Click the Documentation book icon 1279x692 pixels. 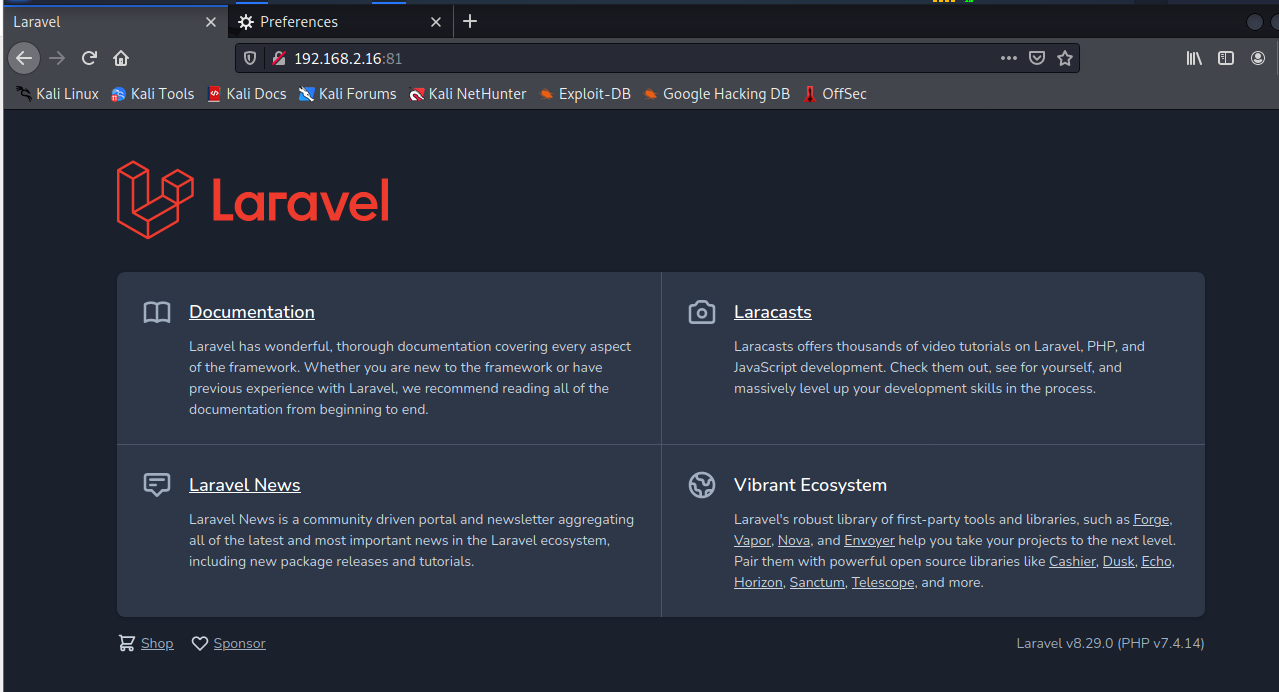coord(157,312)
